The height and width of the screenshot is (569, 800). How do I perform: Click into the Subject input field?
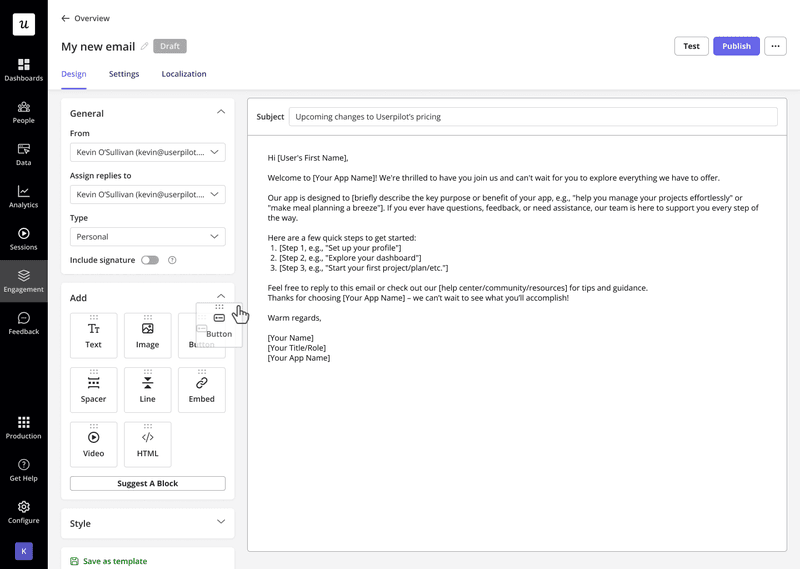532,116
